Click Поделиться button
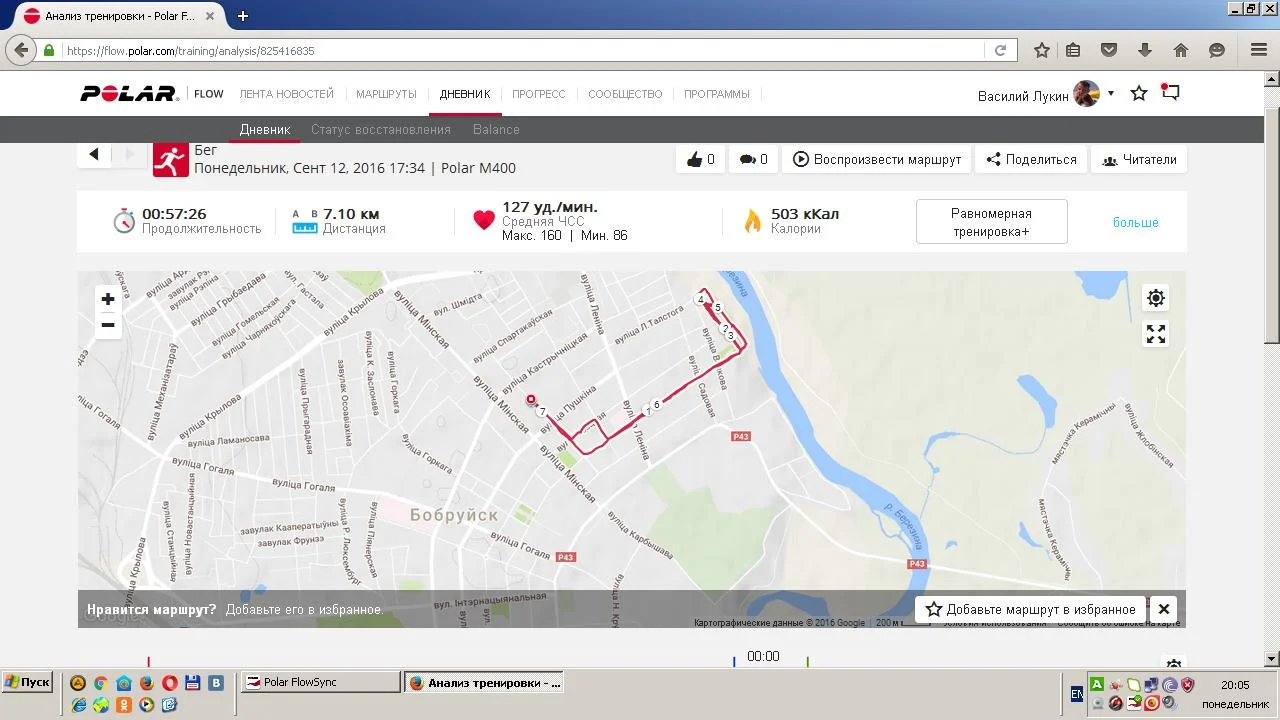Viewport: 1280px width, 720px height. point(1031,159)
